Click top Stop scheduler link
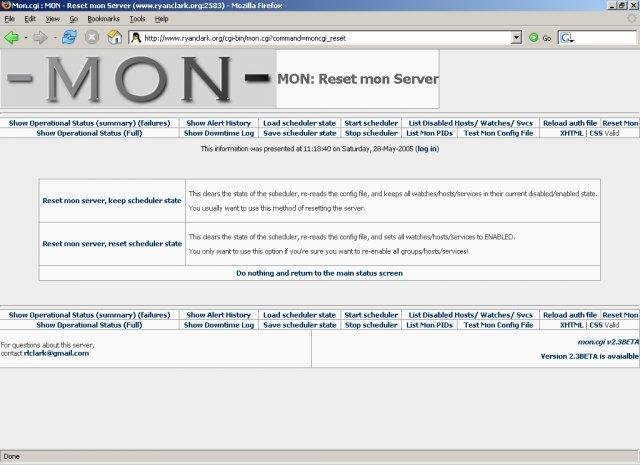Viewport: 640px width, 465px height. (x=371, y=133)
